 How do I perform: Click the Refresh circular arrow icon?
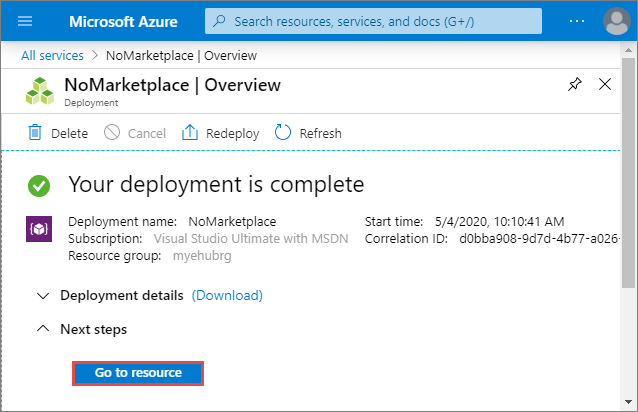tap(283, 133)
